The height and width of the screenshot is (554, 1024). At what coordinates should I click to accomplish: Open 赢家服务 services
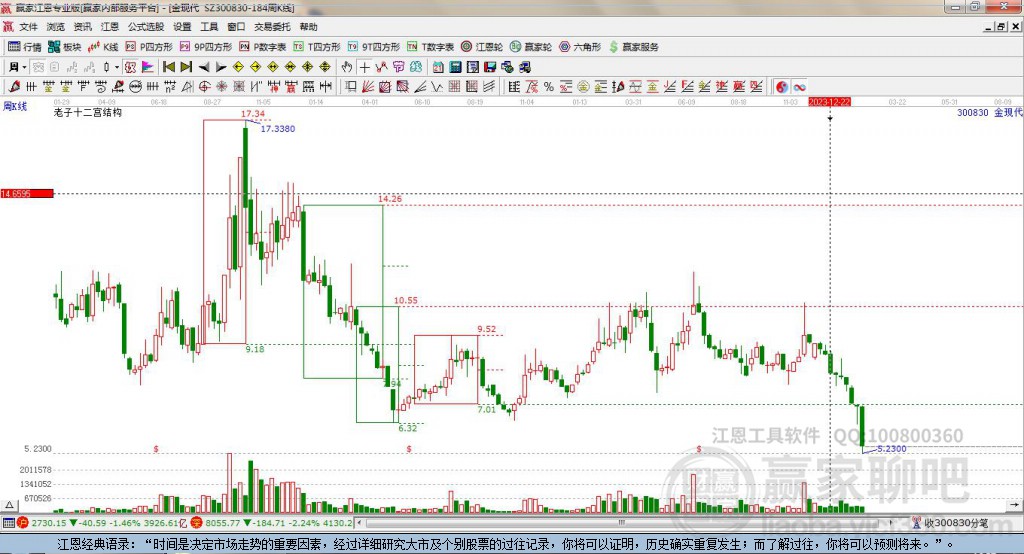(x=633, y=46)
